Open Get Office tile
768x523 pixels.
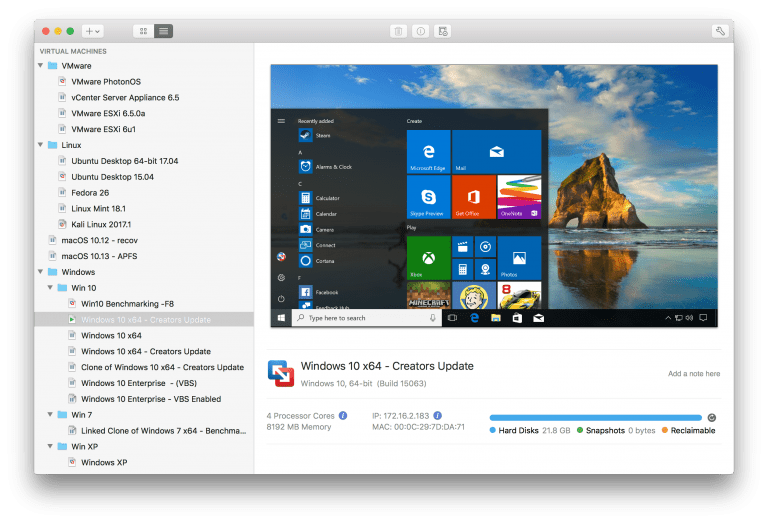474,197
